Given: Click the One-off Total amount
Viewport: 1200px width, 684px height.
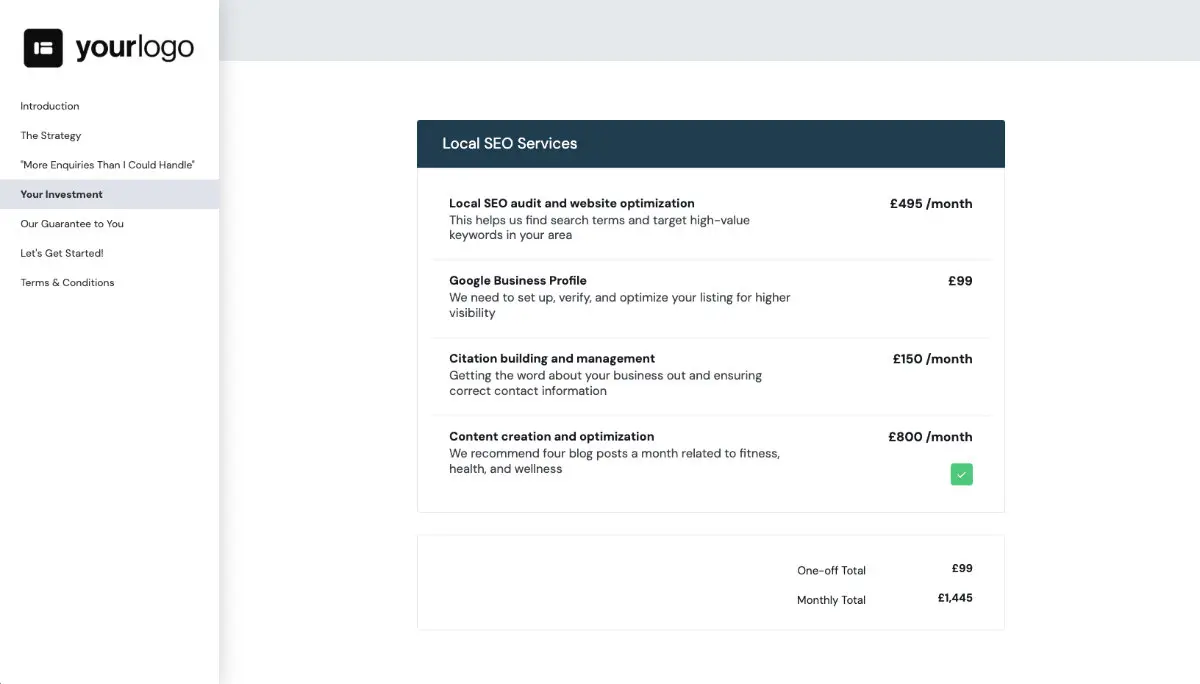Looking at the screenshot, I should (961, 568).
